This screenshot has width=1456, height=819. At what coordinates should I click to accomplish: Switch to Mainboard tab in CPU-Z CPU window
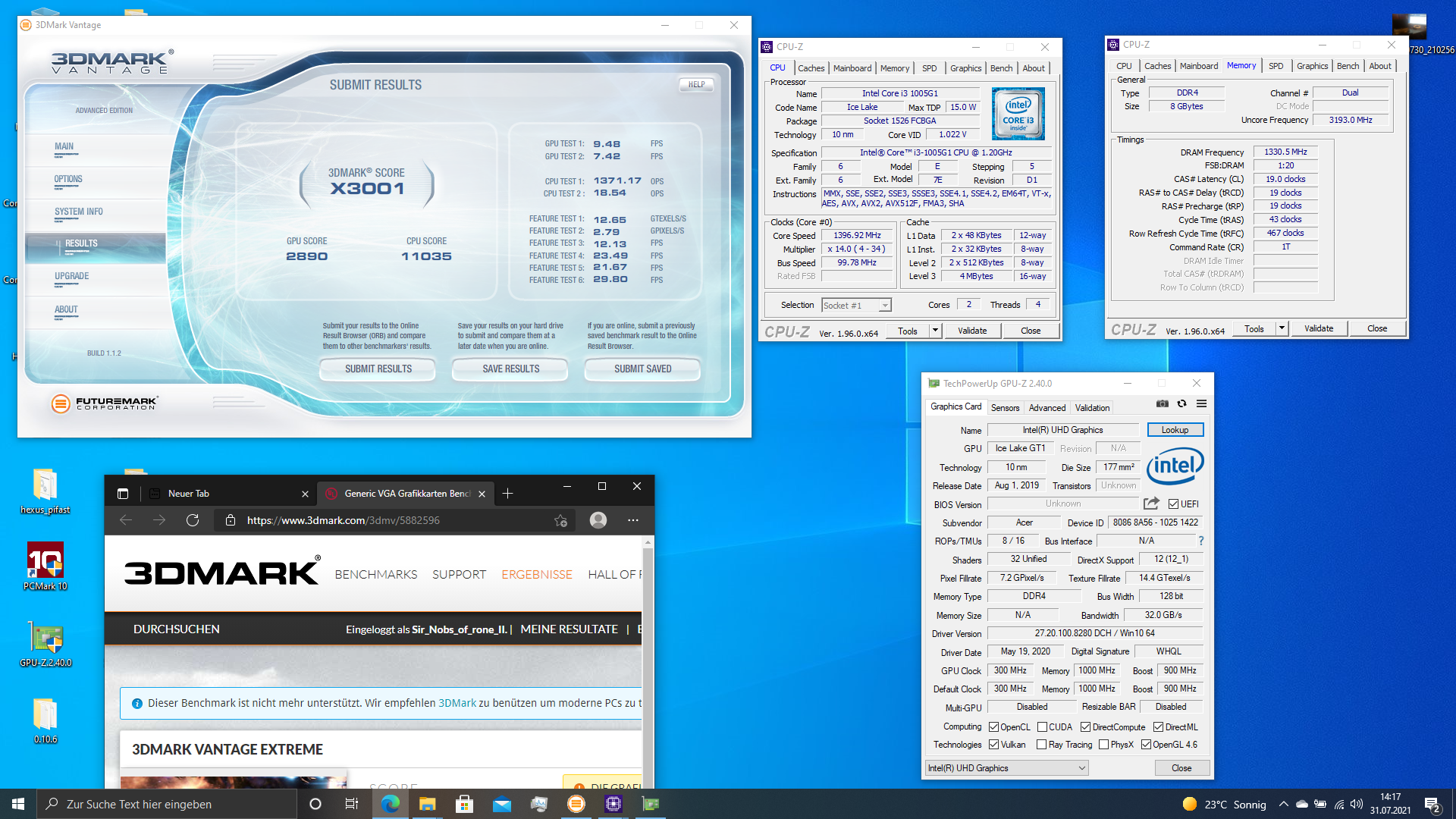852,68
